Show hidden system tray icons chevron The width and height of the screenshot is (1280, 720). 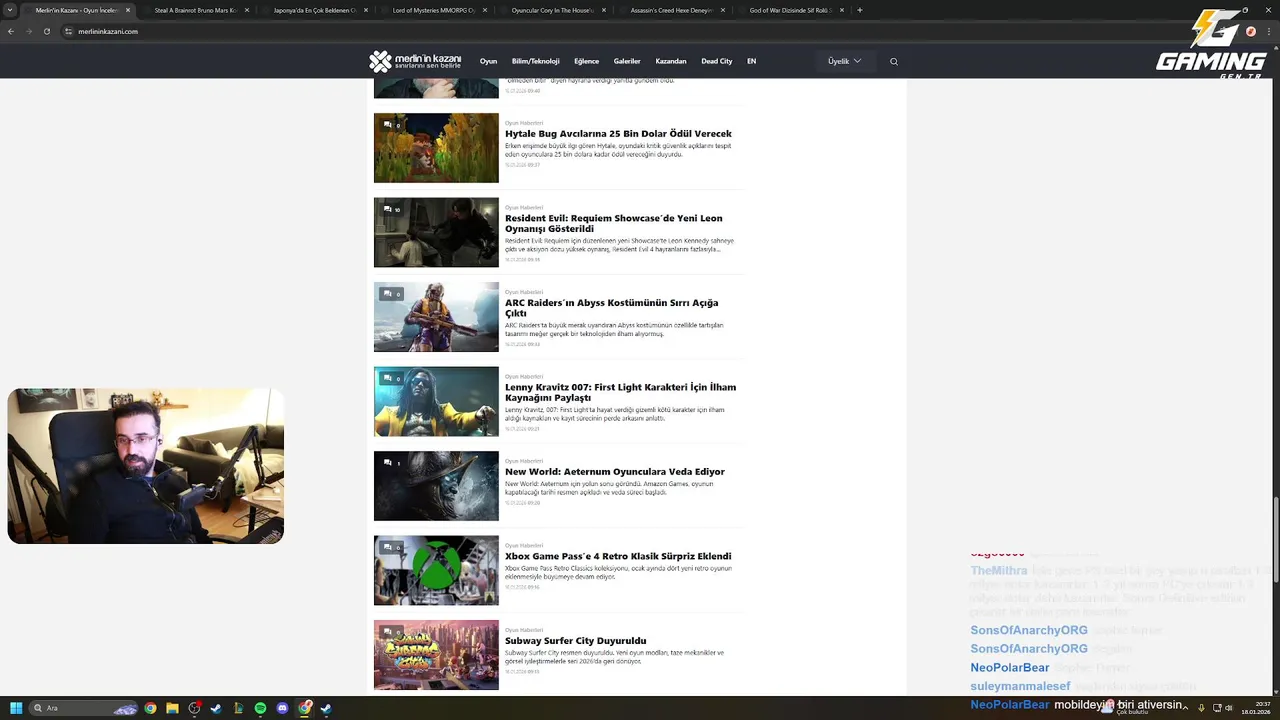[1185, 708]
